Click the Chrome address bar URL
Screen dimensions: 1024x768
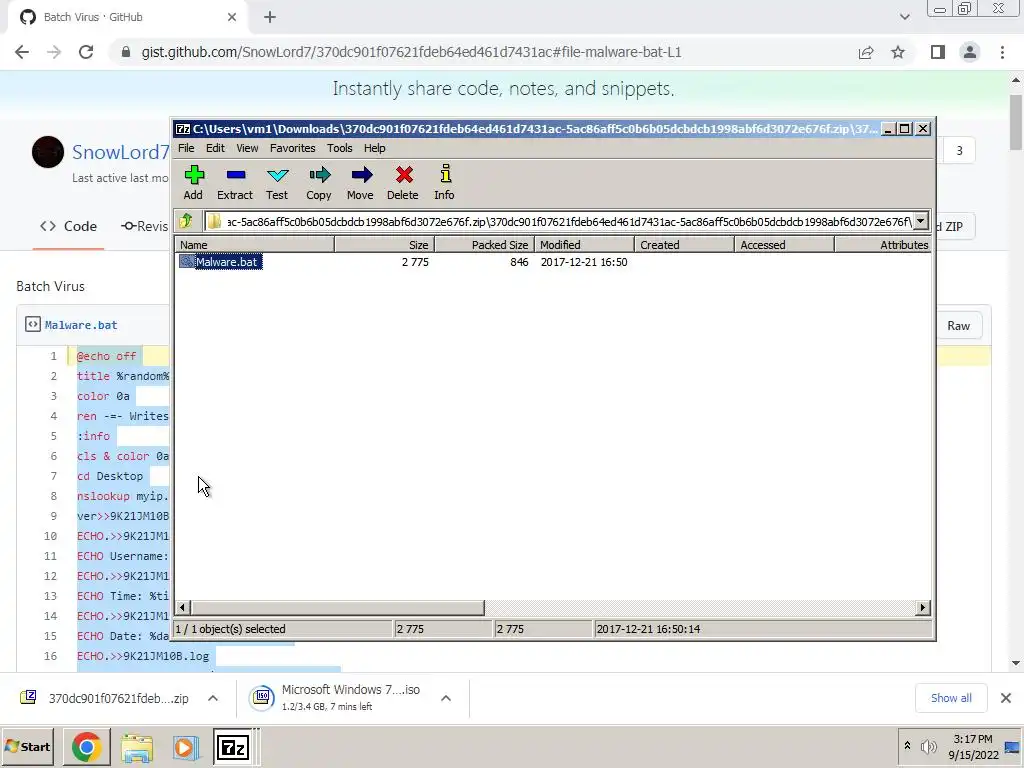411,52
